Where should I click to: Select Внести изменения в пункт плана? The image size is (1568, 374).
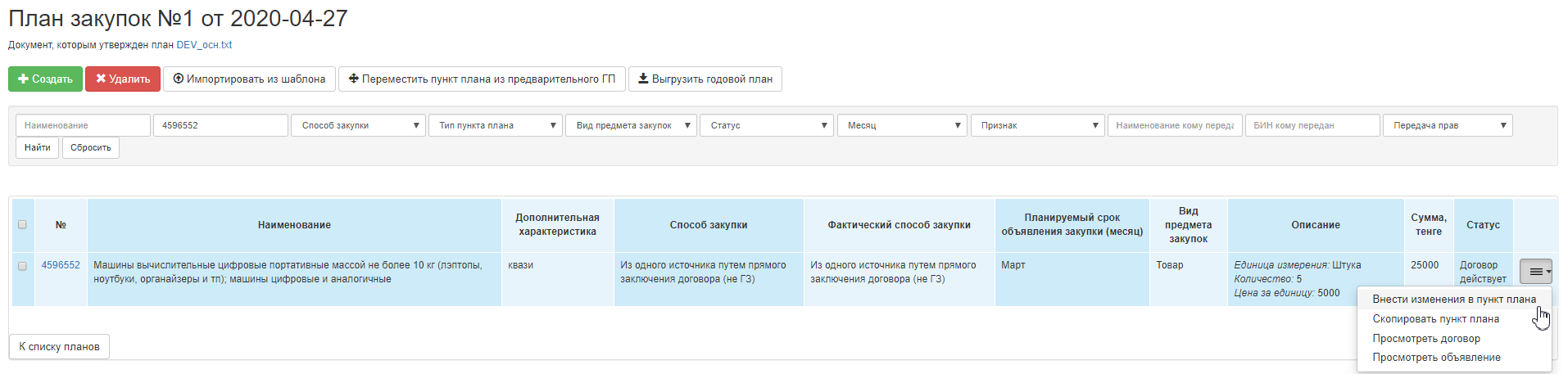(1453, 300)
